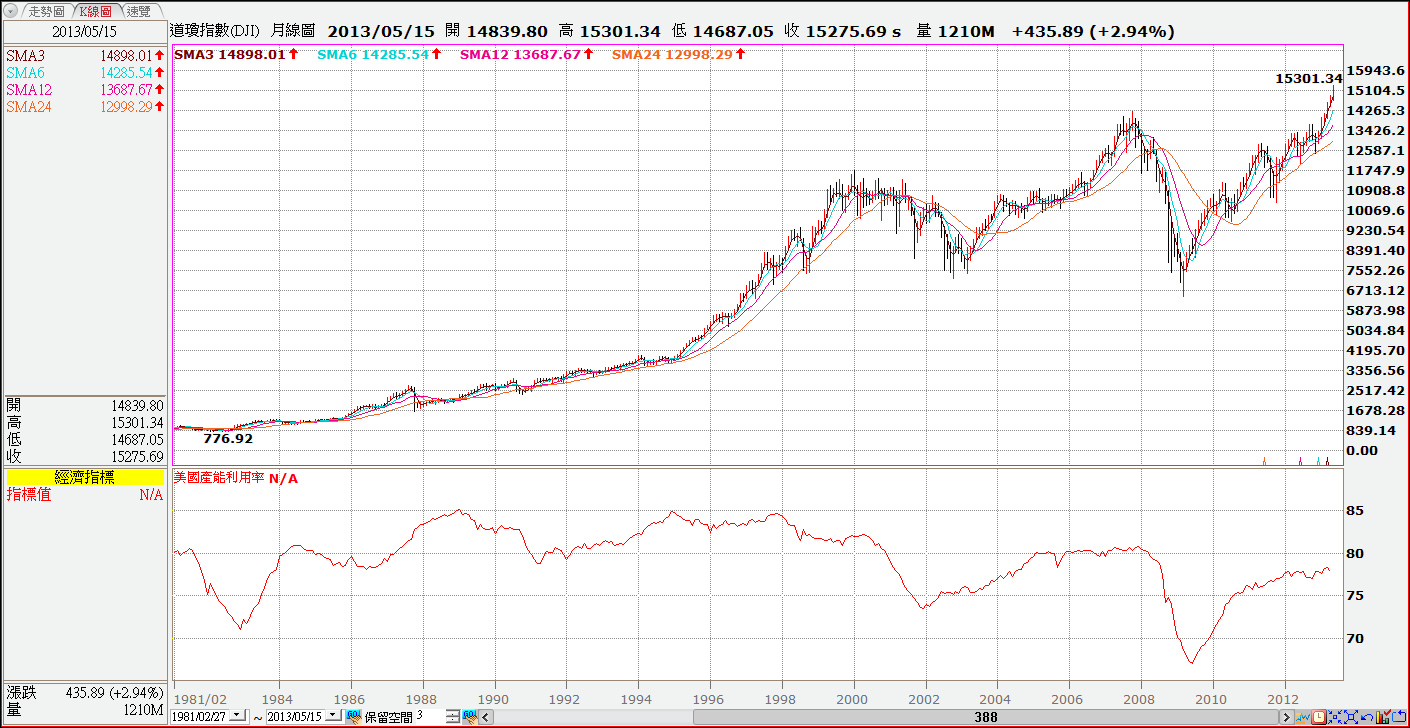Click the 15301.34 high price annotation
Image resolution: width=1410 pixels, height=728 pixels.
(1309, 78)
